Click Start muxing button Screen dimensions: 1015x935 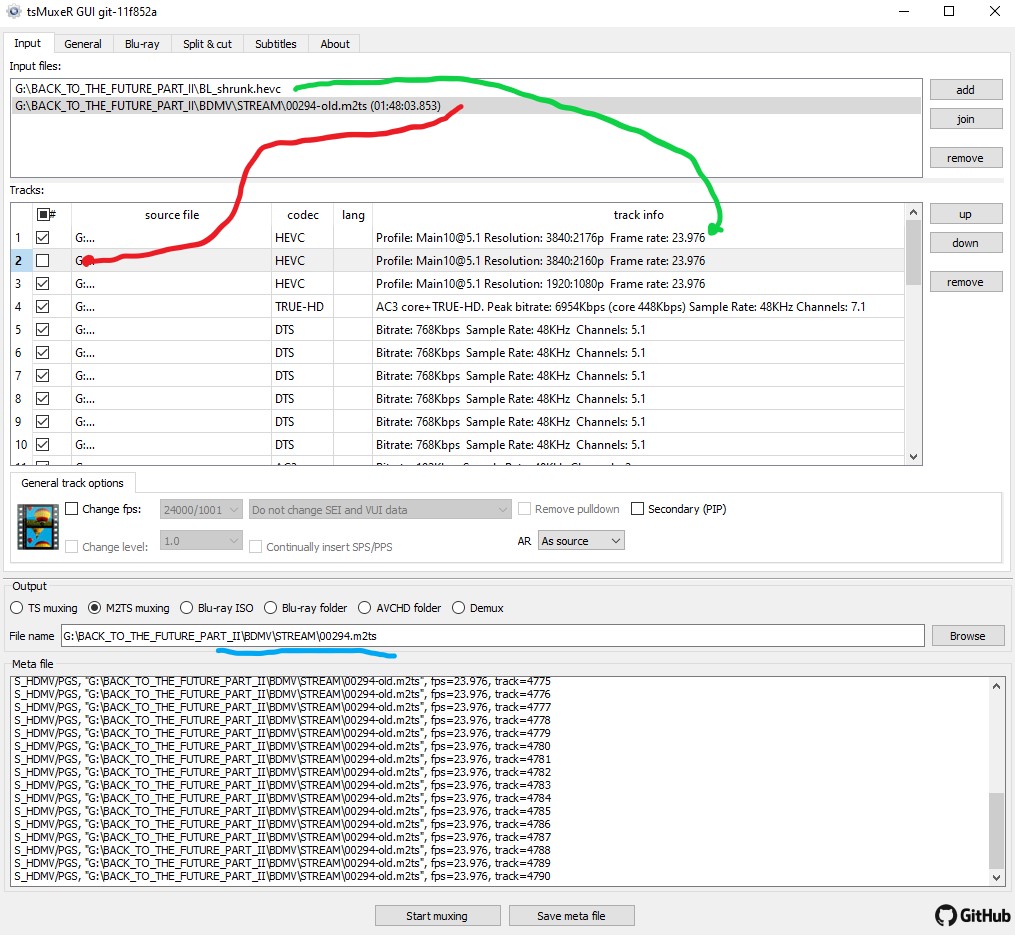click(x=437, y=916)
